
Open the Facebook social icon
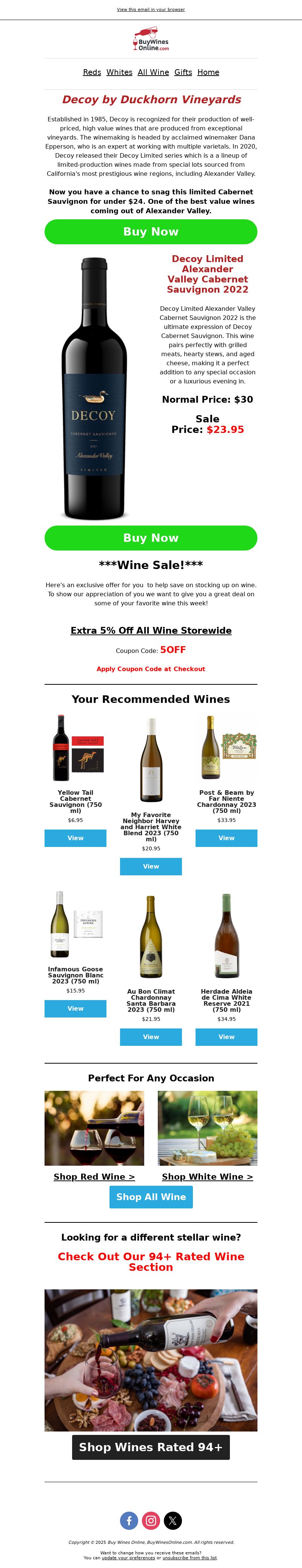(129, 1520)
